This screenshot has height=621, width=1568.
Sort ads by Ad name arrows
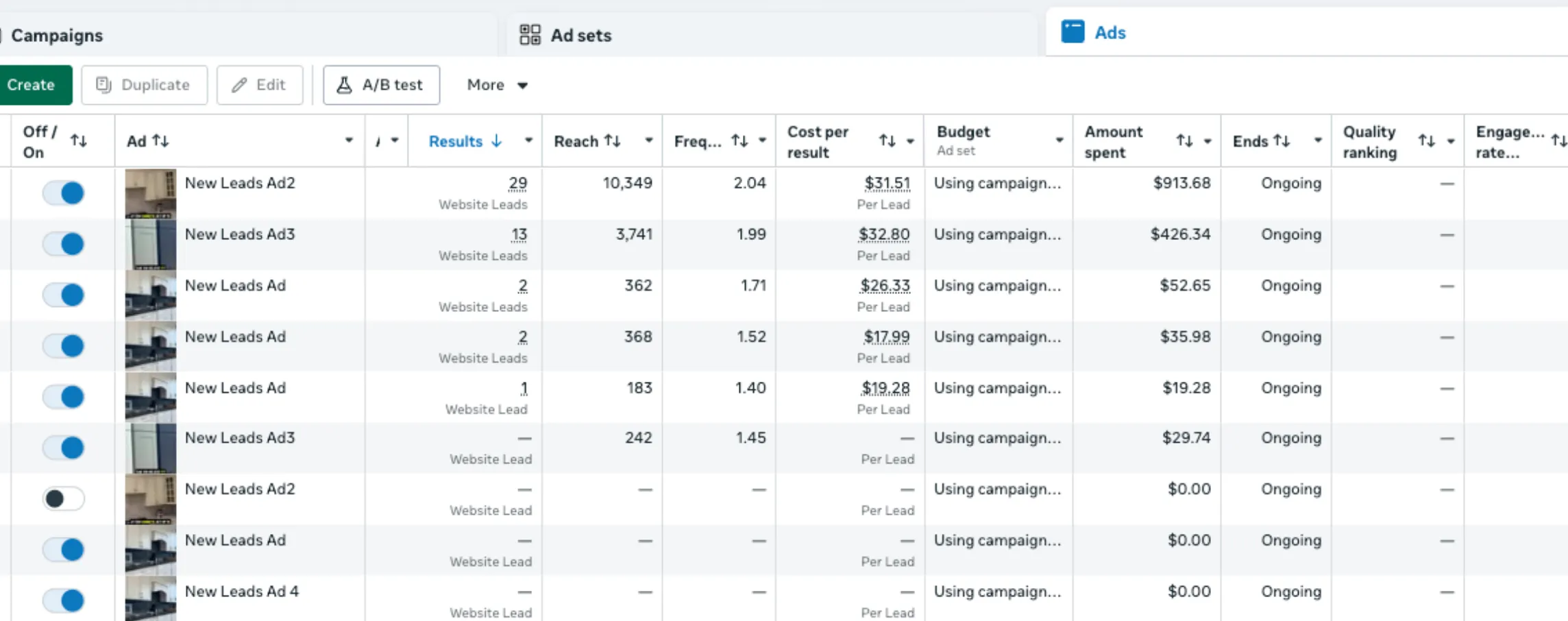pyautogui.click(x=161, y=141)
